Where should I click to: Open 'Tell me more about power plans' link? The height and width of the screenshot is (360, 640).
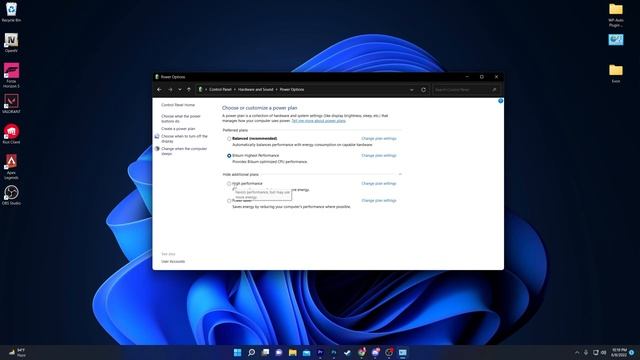[x=318, y=121]
